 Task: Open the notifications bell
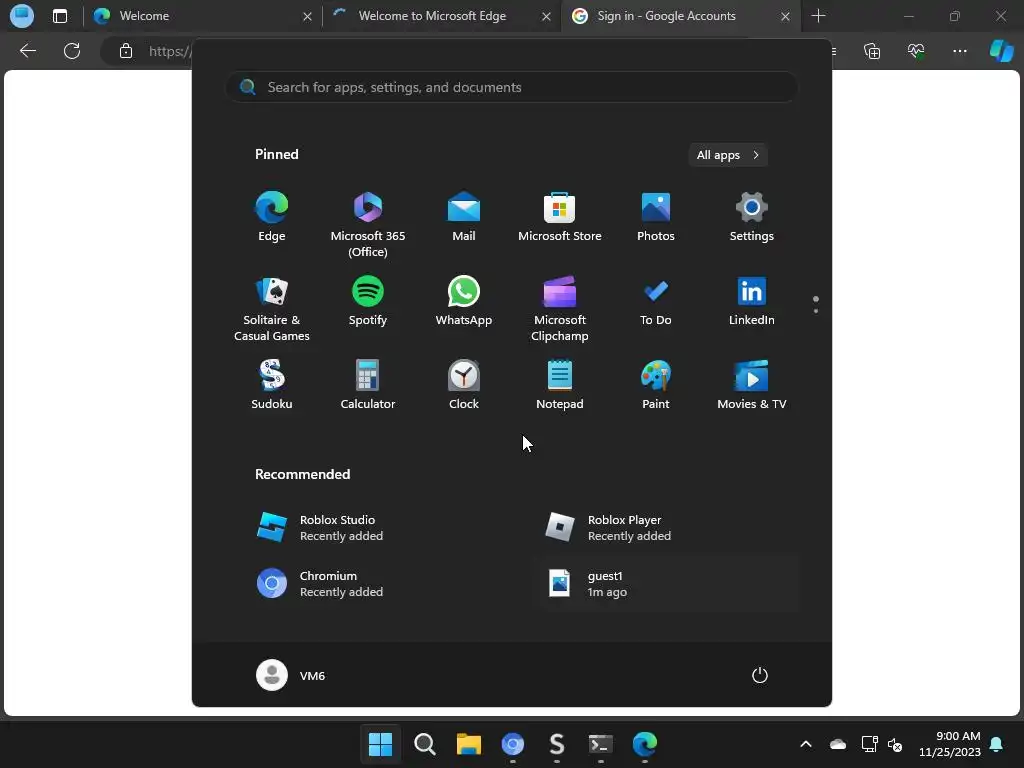pyautogui.click(x=997, y=744)
